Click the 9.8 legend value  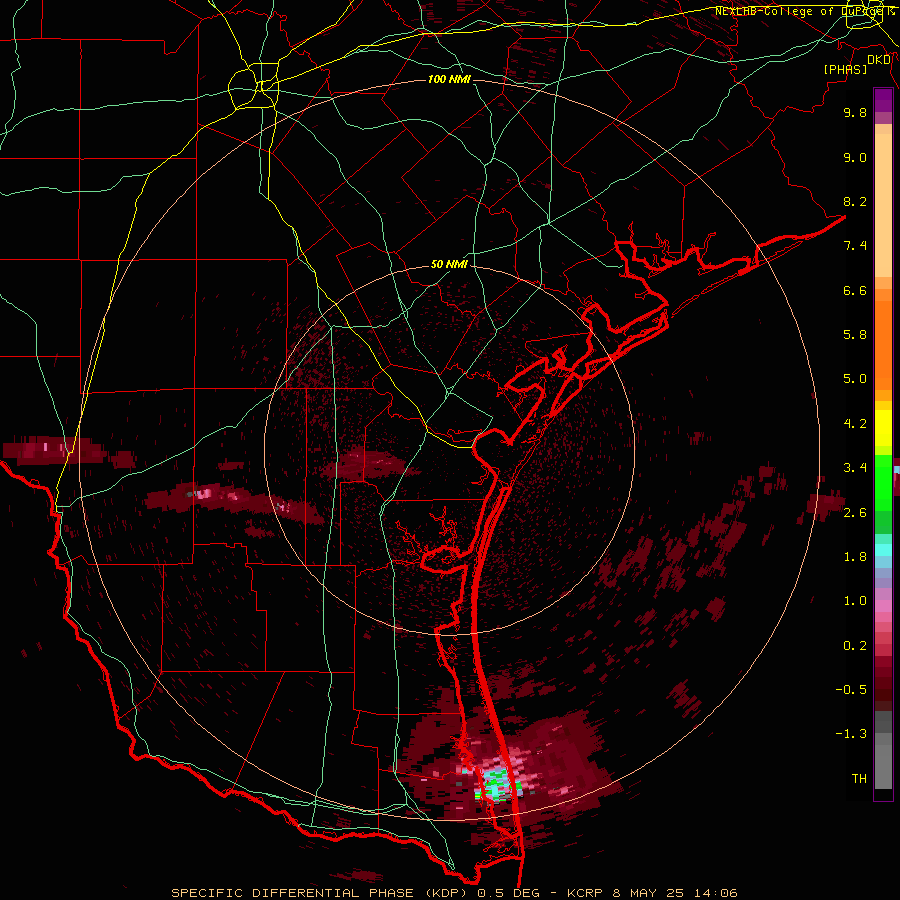(x=855, y=112)
